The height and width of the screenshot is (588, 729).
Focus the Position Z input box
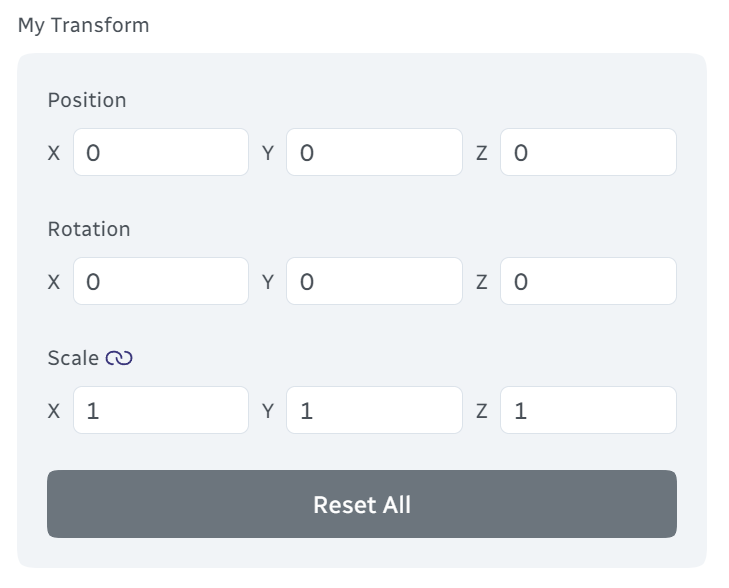tap(588, 152)
